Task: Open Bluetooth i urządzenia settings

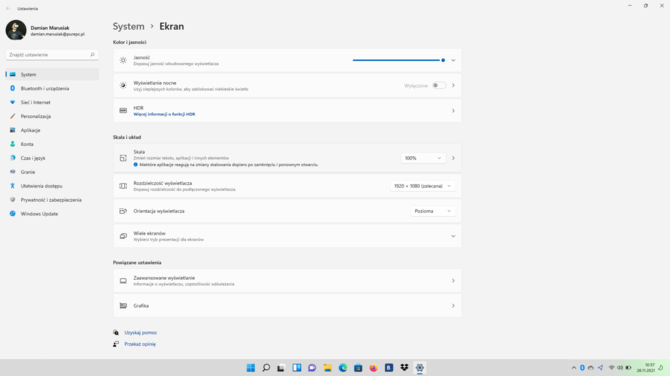Action: [x=52, y=88]
